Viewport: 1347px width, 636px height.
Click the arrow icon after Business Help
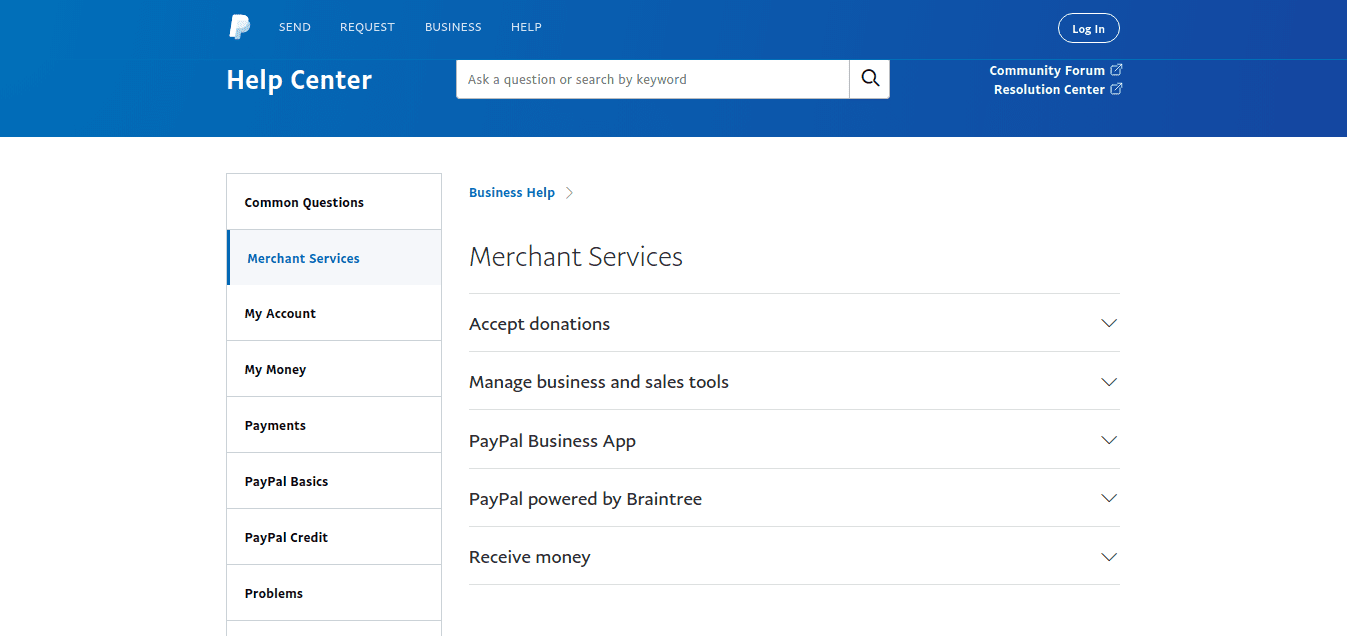569,193
